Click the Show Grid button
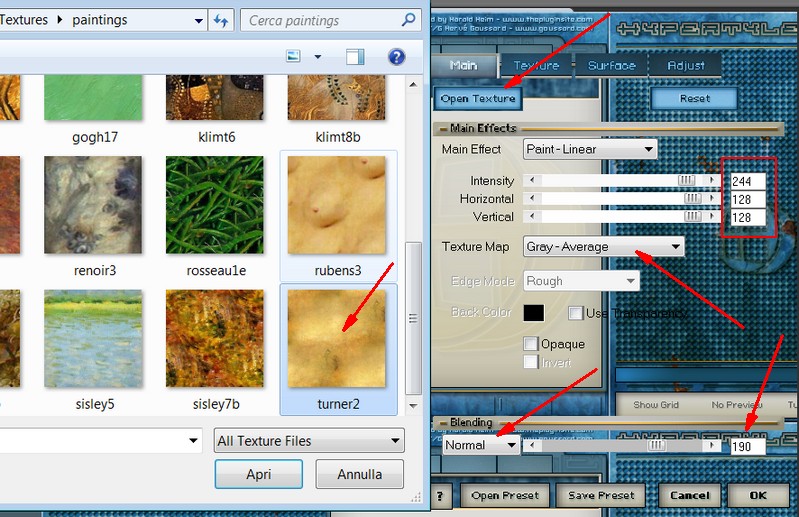 [x=656, y=404]
